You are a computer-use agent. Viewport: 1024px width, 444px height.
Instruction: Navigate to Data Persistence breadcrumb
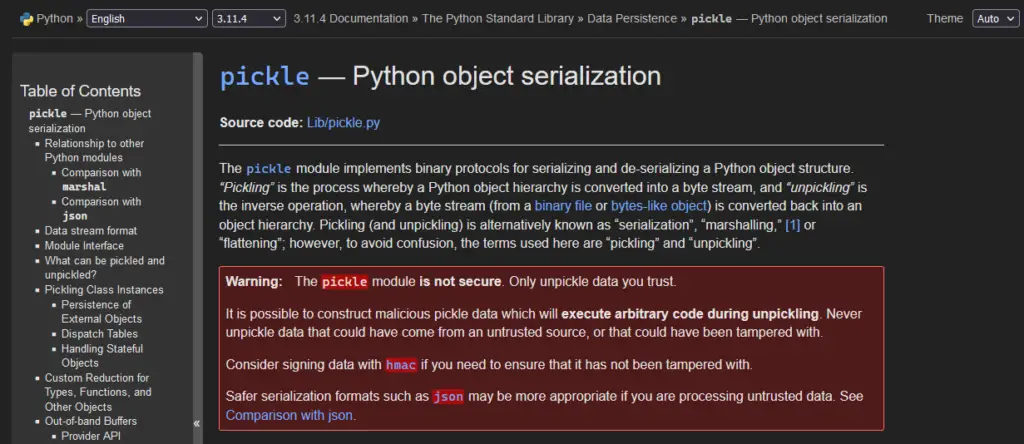point(632,18)
